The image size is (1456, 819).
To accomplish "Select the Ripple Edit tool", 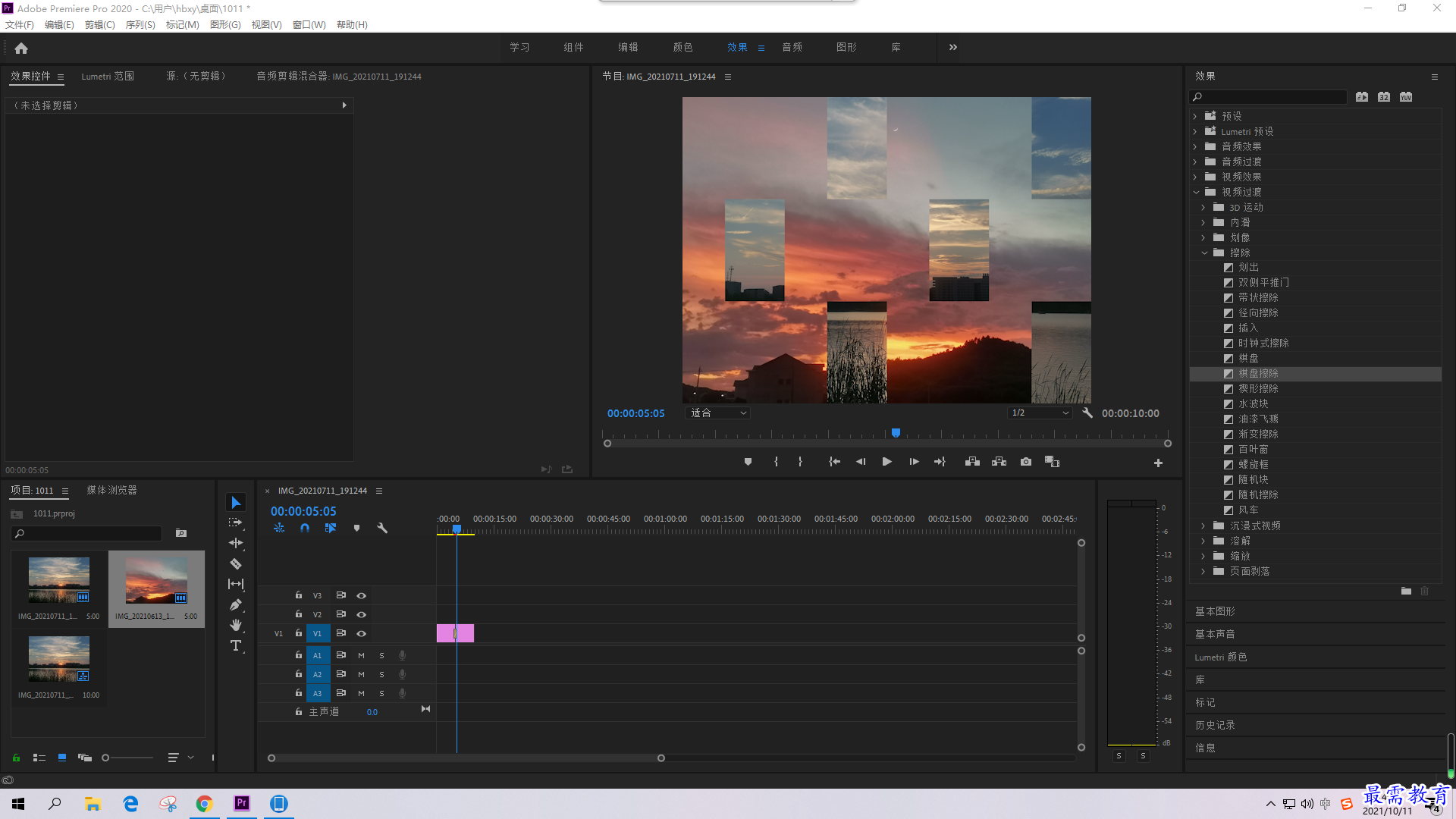I will pyautogui.click(x=236, y=543).
